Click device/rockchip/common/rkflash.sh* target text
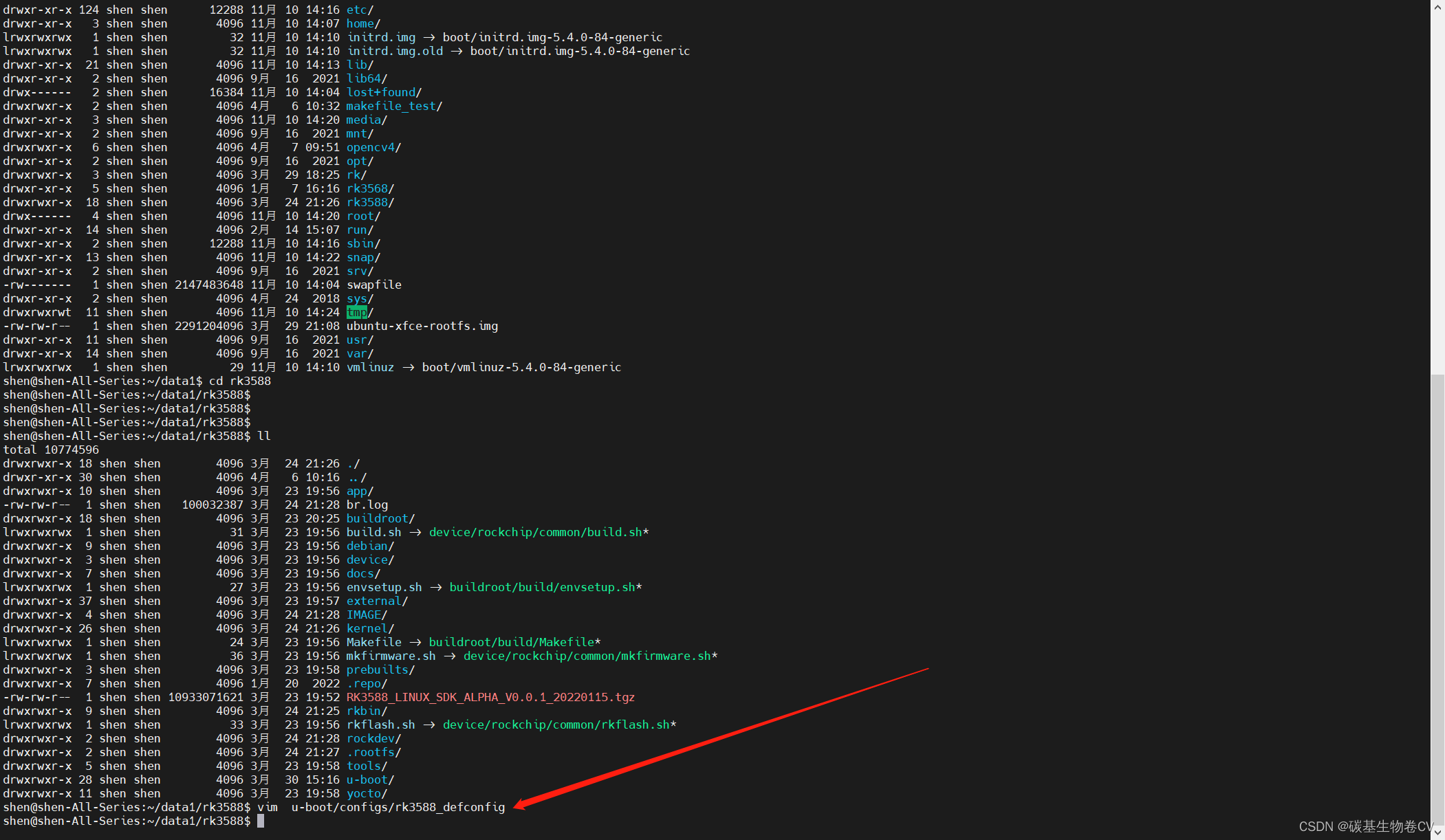Viewport: 1445px width, 840px height. [560, 725]
